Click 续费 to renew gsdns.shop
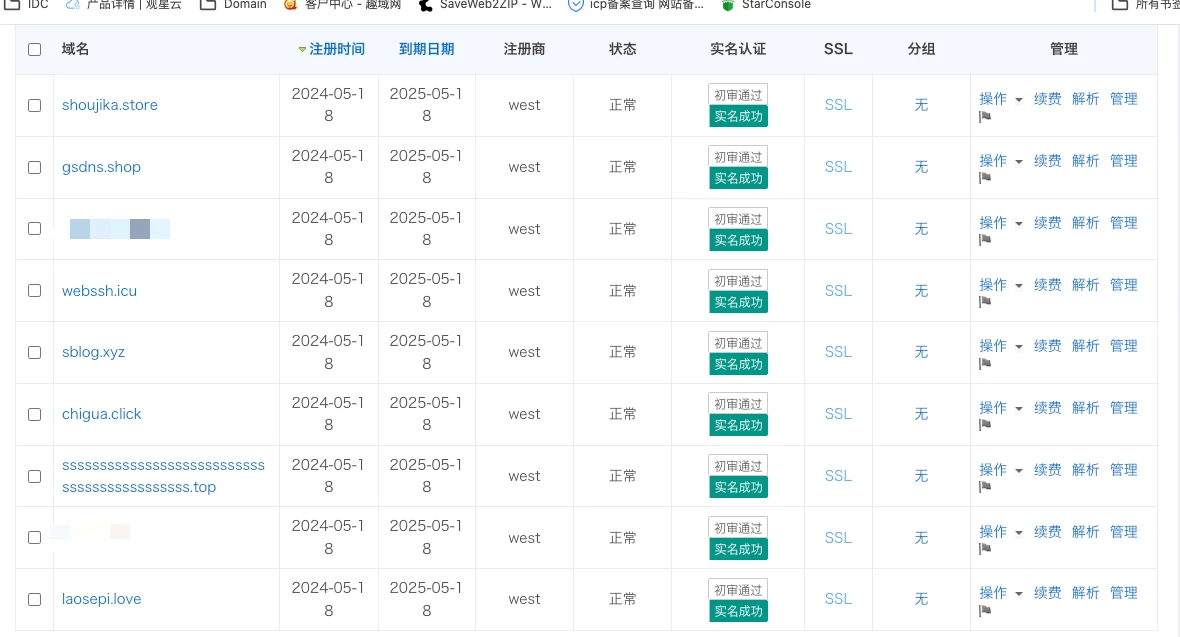The image size is (1180, 637). point(1047,161)
